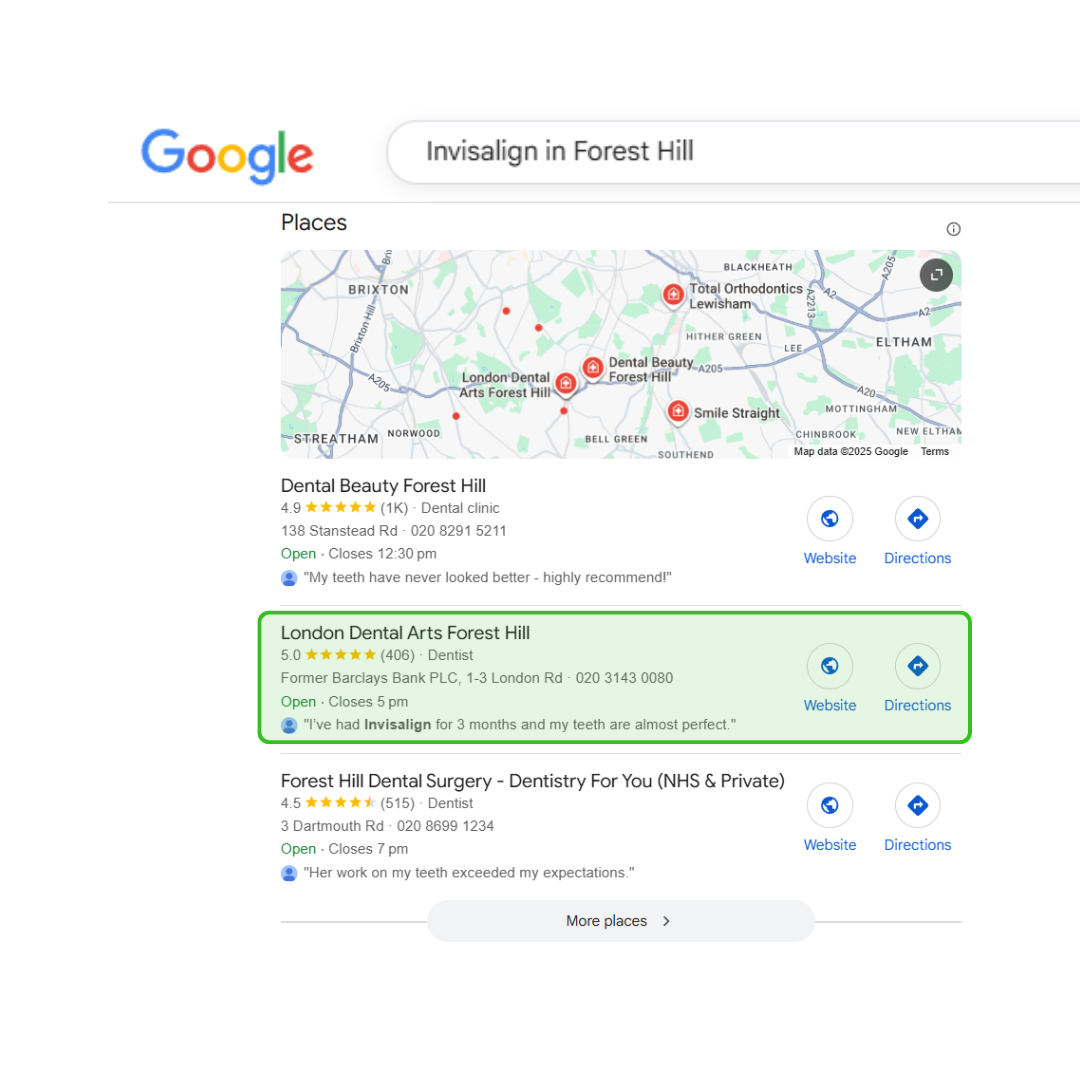Open Forest Hill Dental Surgery website icon
This screenshot has width=1080, height=1080.
pos(829,805)
